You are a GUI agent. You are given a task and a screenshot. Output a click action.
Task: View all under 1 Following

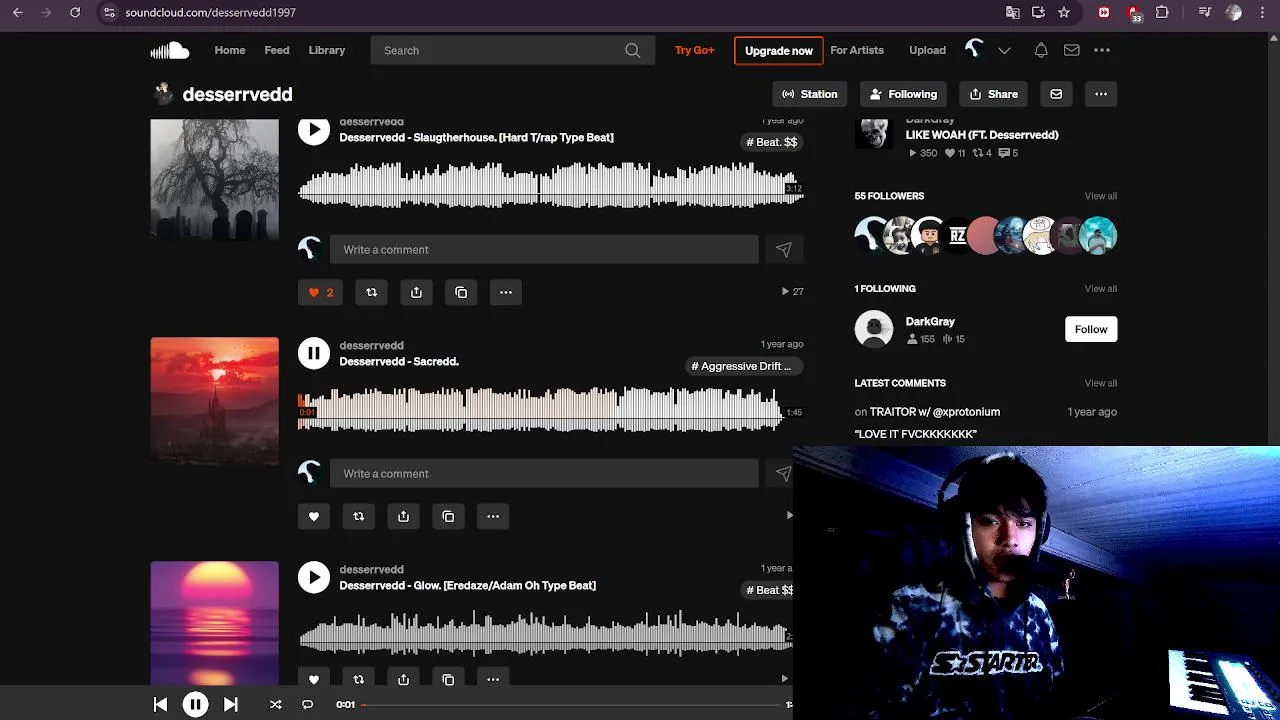click(x=1100, y=289)
